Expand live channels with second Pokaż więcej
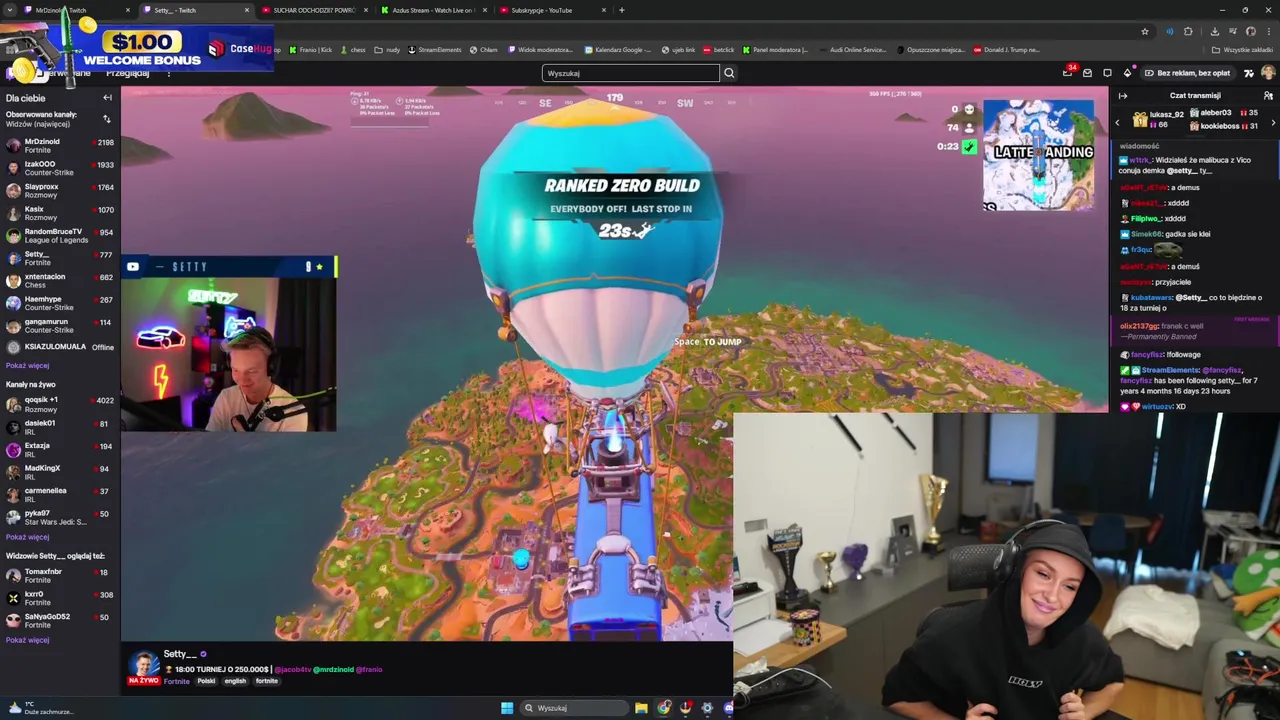 click(x=27, y=537)
